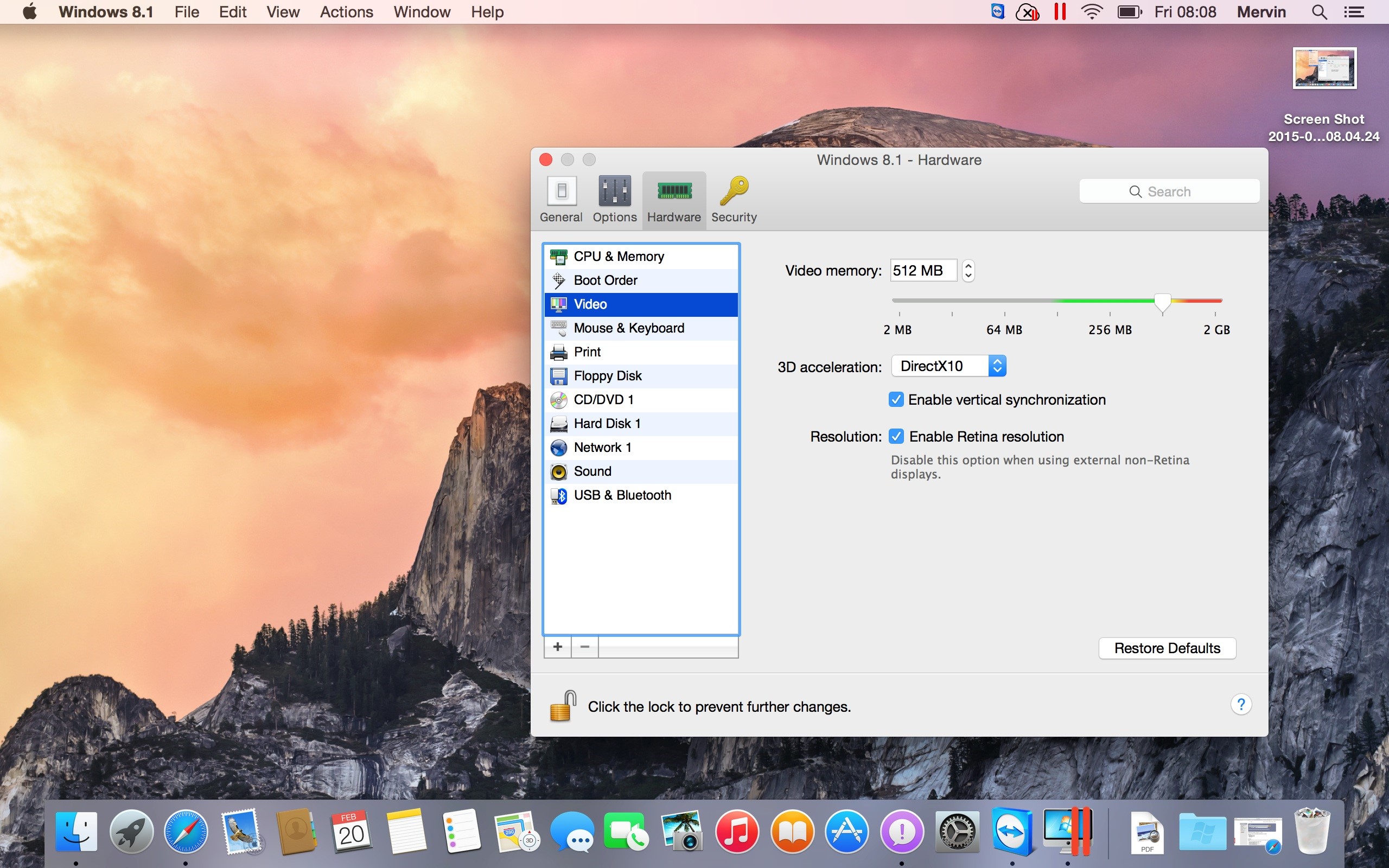The image size is (1389, 868).
Task: Open Calendar from the Dock
Action: 351,831
